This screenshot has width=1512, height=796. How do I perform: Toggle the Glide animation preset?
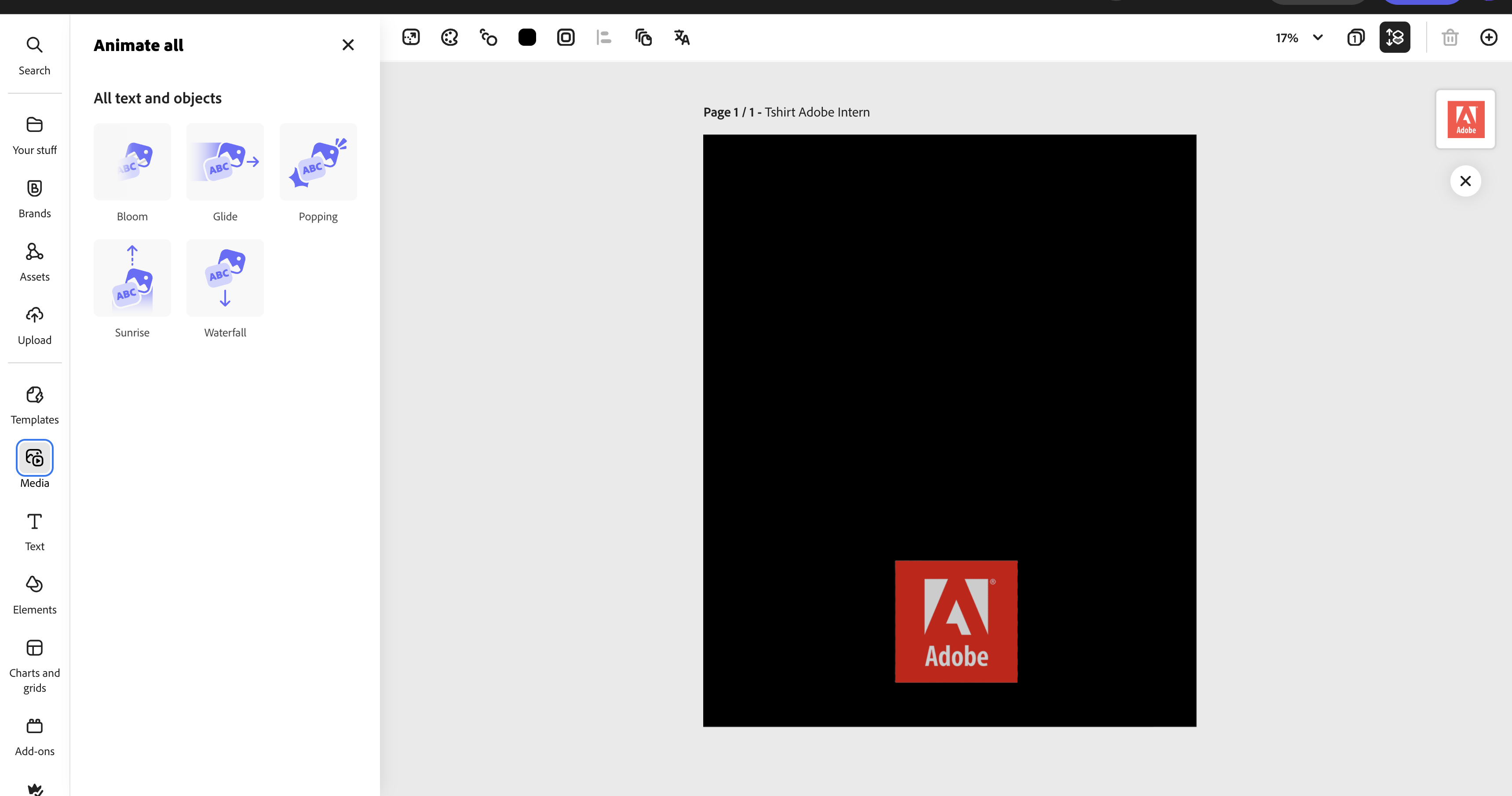click(x=225, y=161)
